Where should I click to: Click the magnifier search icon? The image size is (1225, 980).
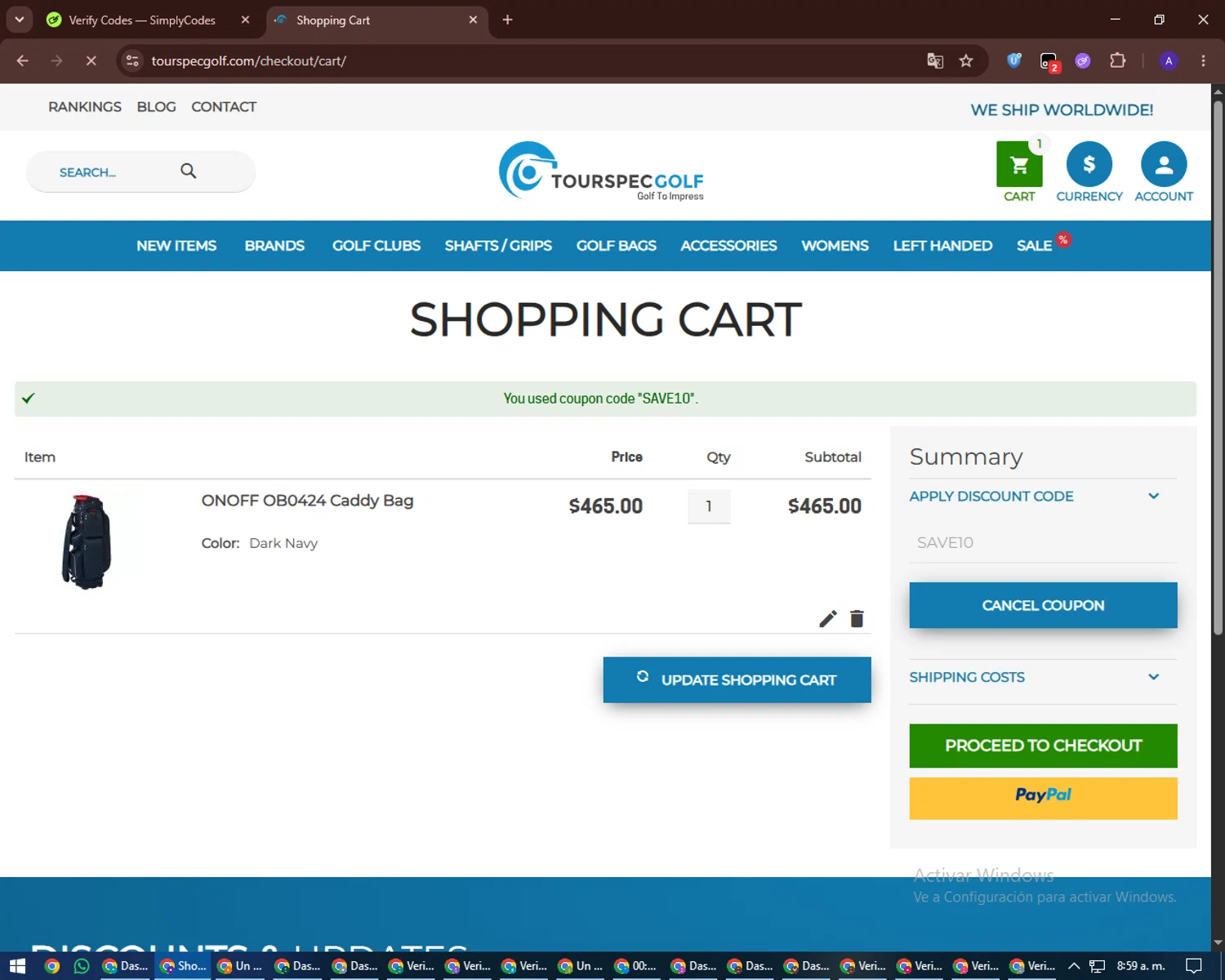(x=189, y=171)
